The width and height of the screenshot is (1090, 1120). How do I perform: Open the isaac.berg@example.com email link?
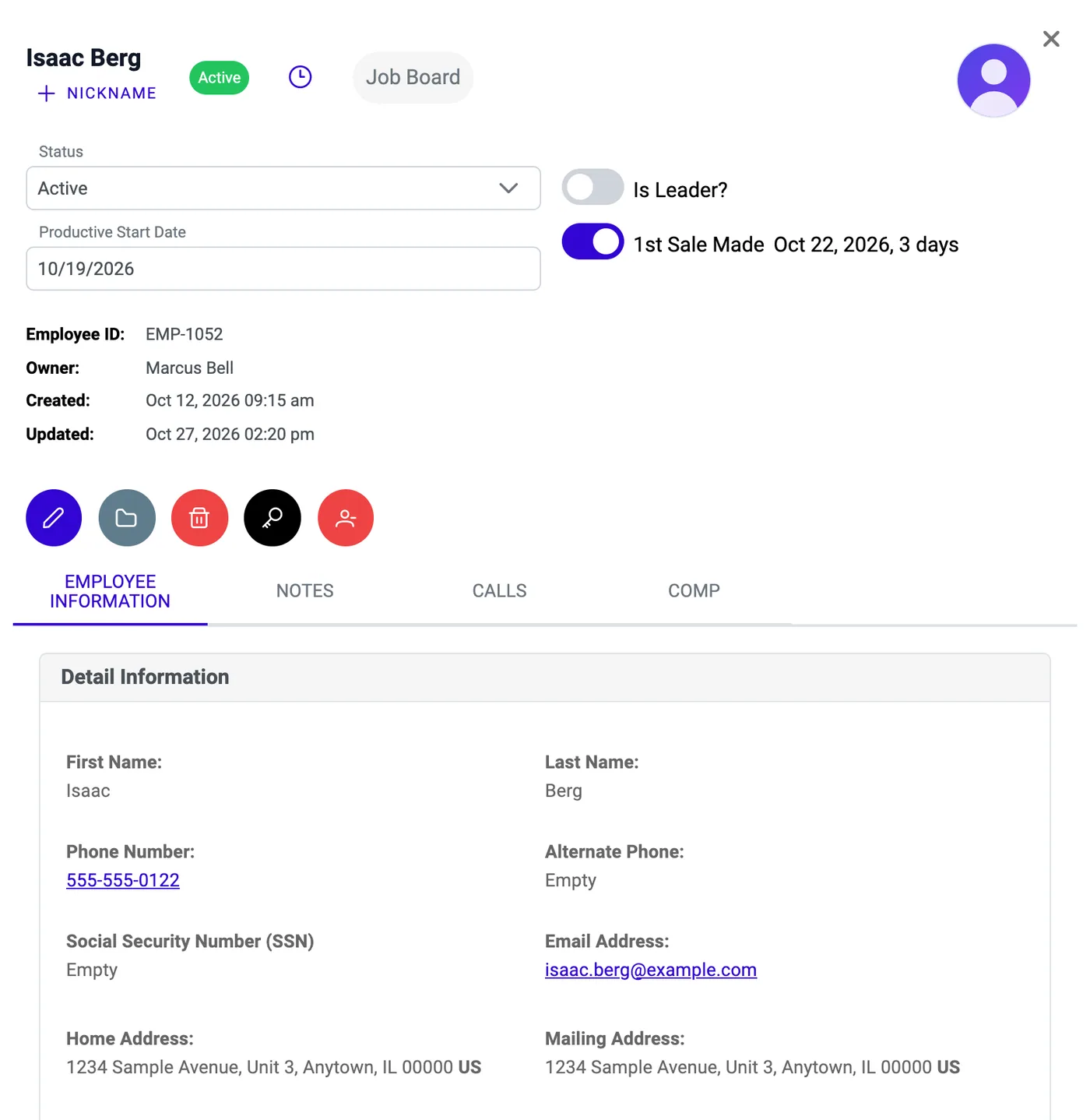point(651,970)
